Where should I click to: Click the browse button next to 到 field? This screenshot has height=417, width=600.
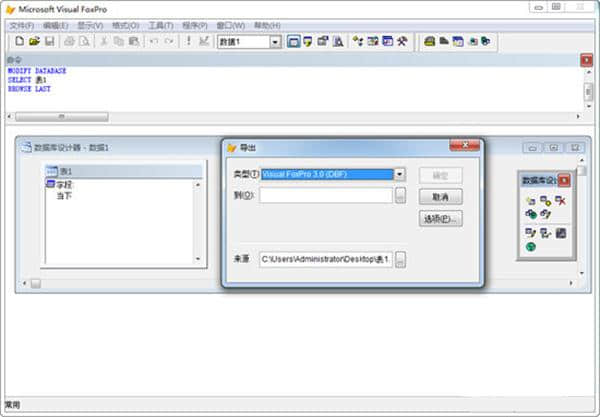point(400,195)
